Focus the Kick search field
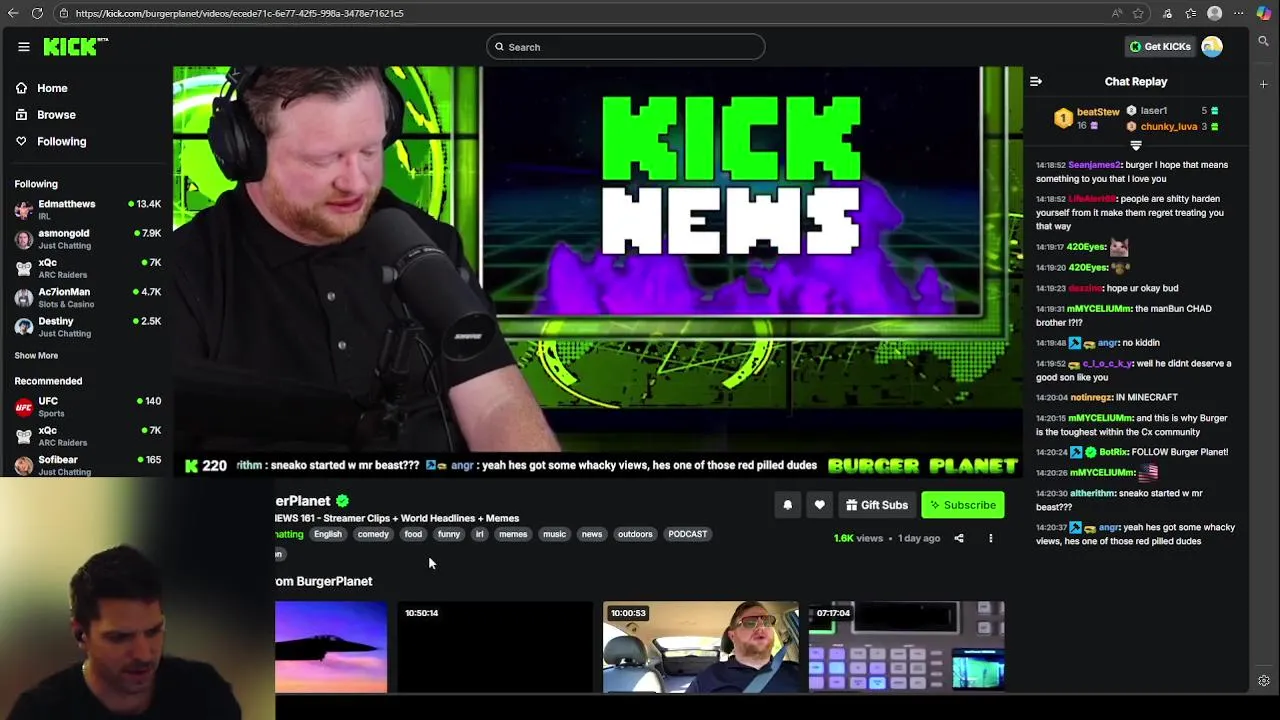 (x=626, y=47)
